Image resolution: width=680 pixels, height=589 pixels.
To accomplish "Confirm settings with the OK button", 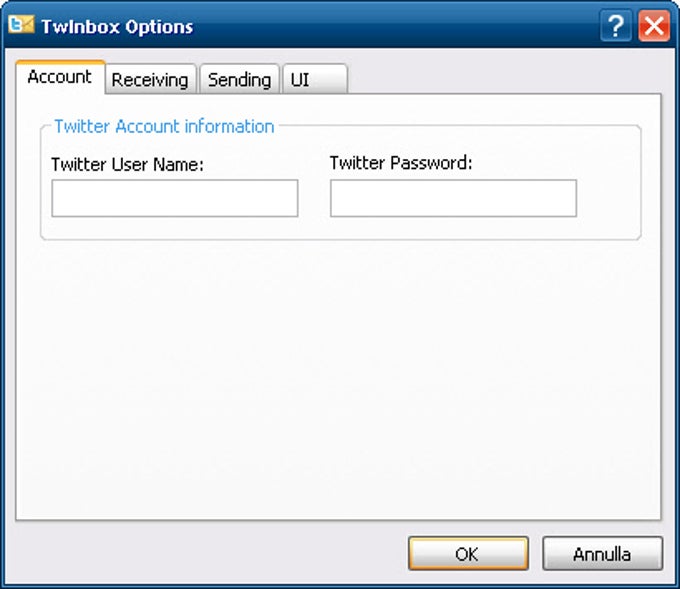I will point(468,553).
